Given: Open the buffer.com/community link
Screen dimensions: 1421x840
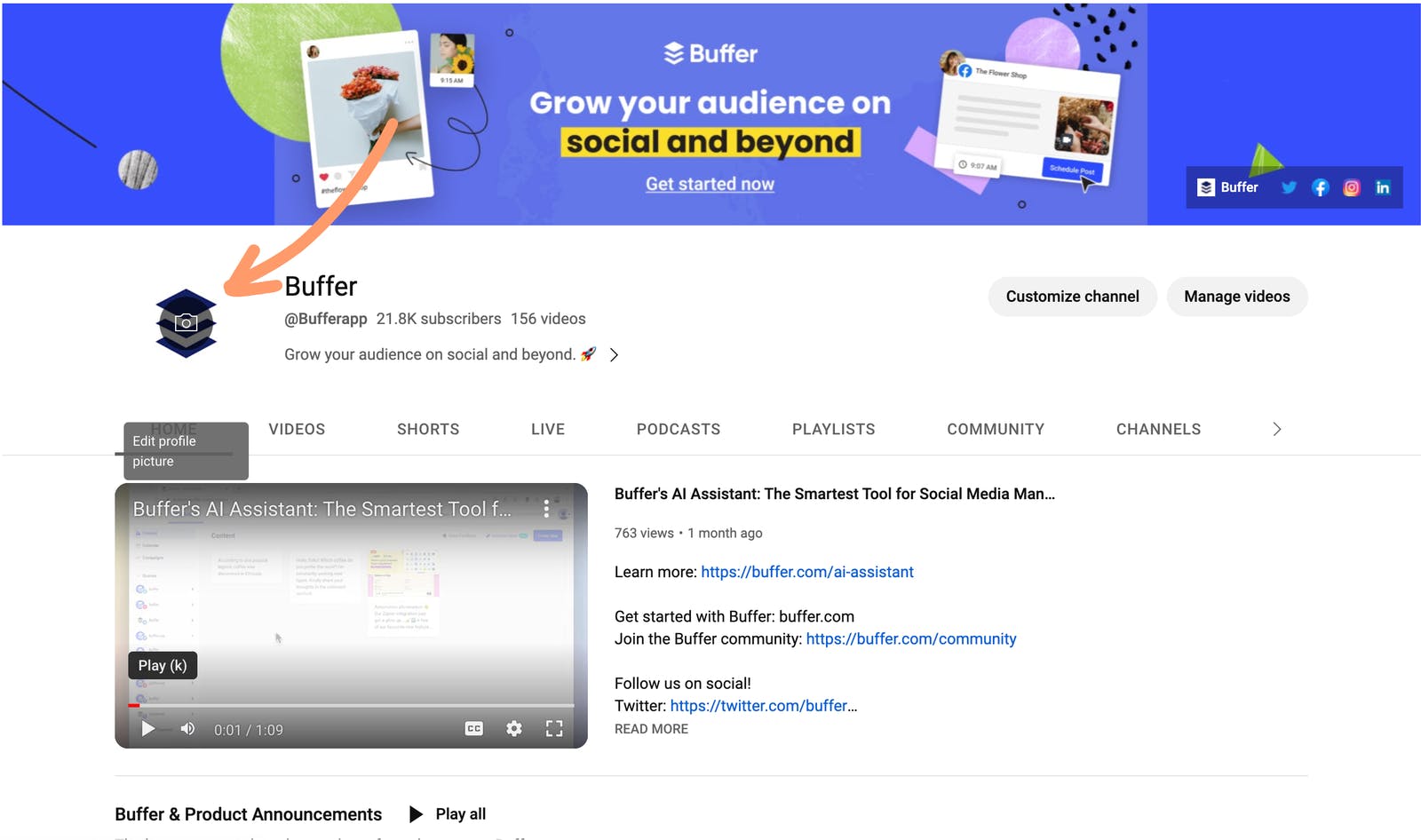Looking at the screenshot, I should [911, 638].
